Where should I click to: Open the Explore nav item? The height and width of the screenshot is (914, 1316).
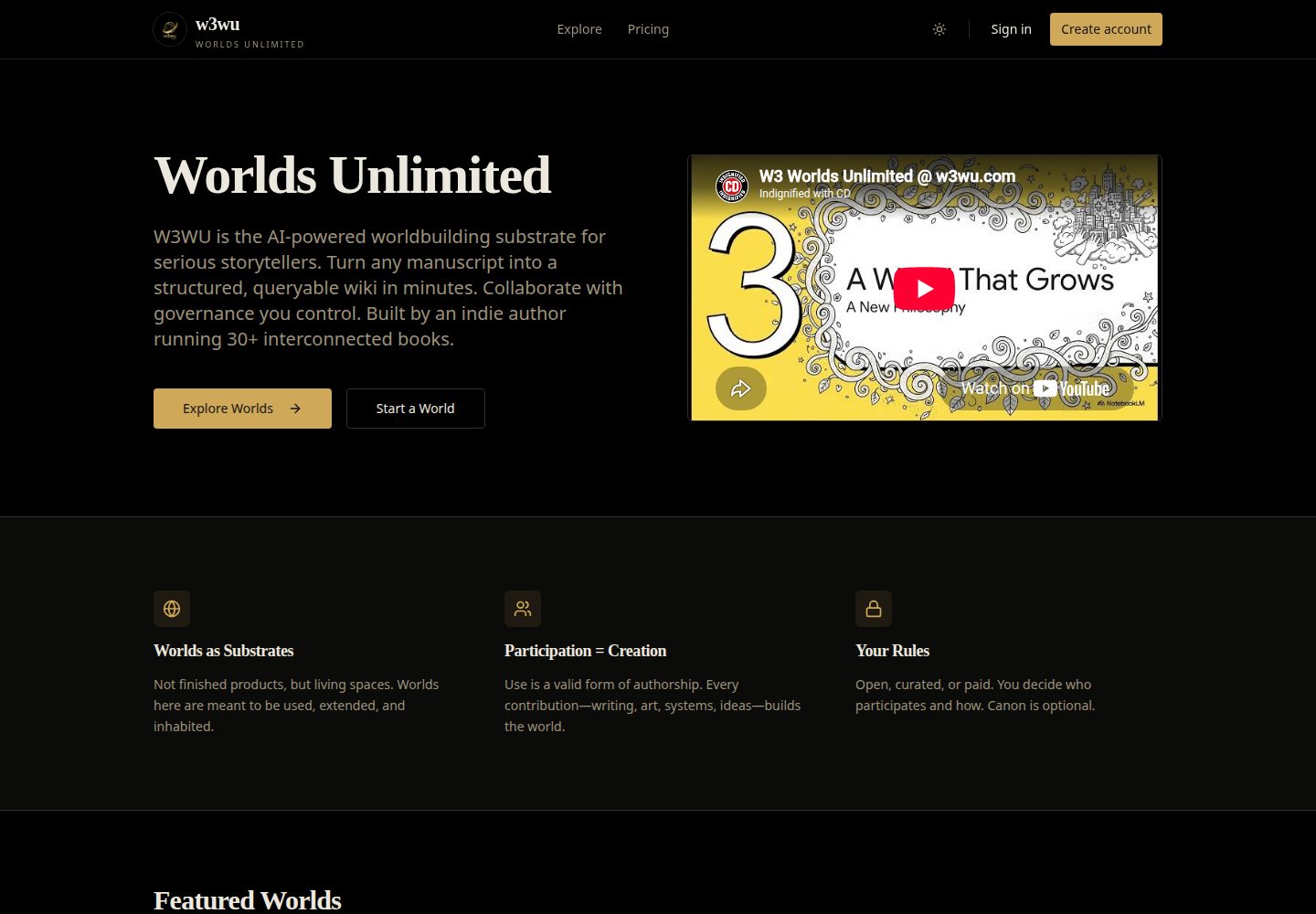[579, 29]
